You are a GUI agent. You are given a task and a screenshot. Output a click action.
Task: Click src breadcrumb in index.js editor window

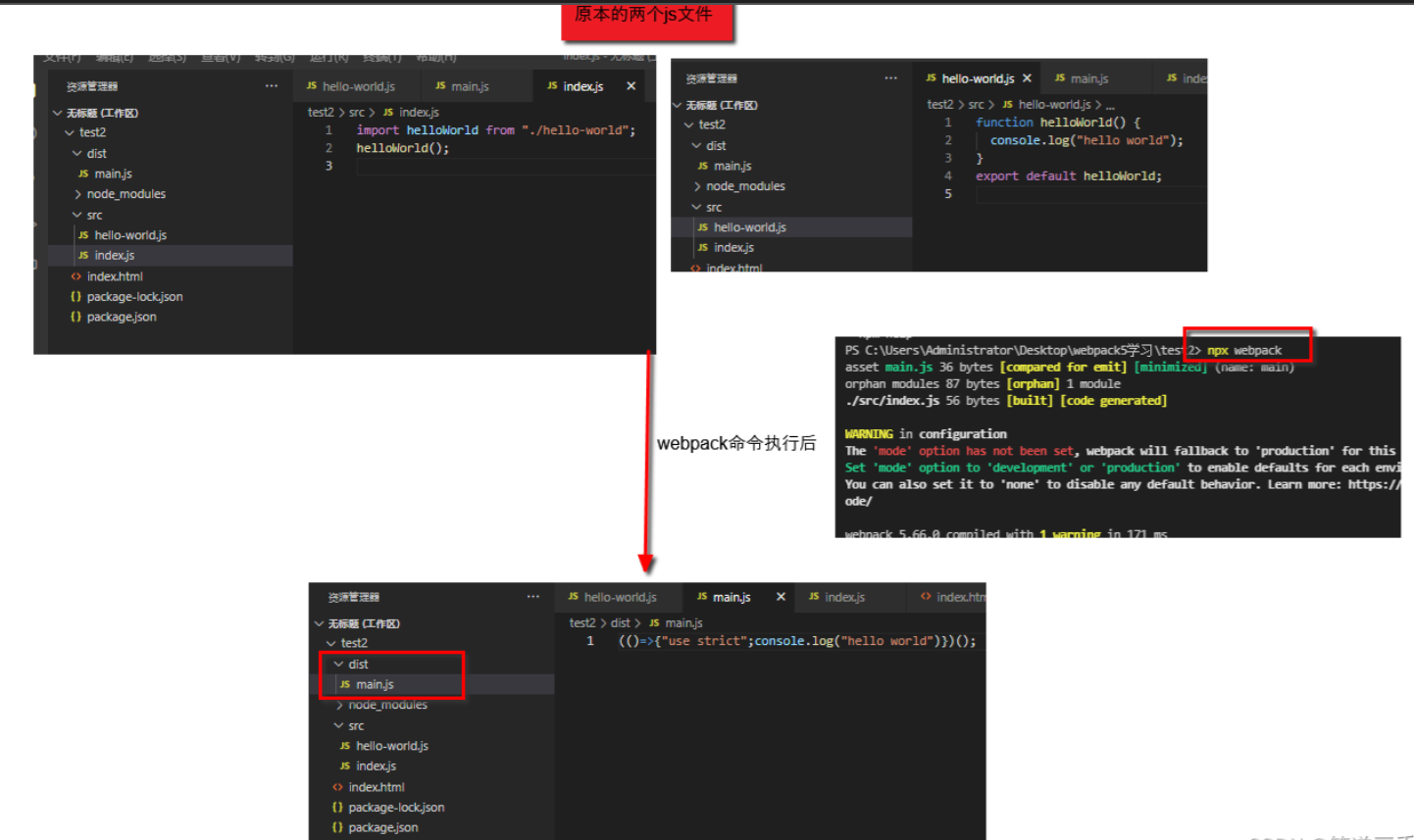[357, 113]
